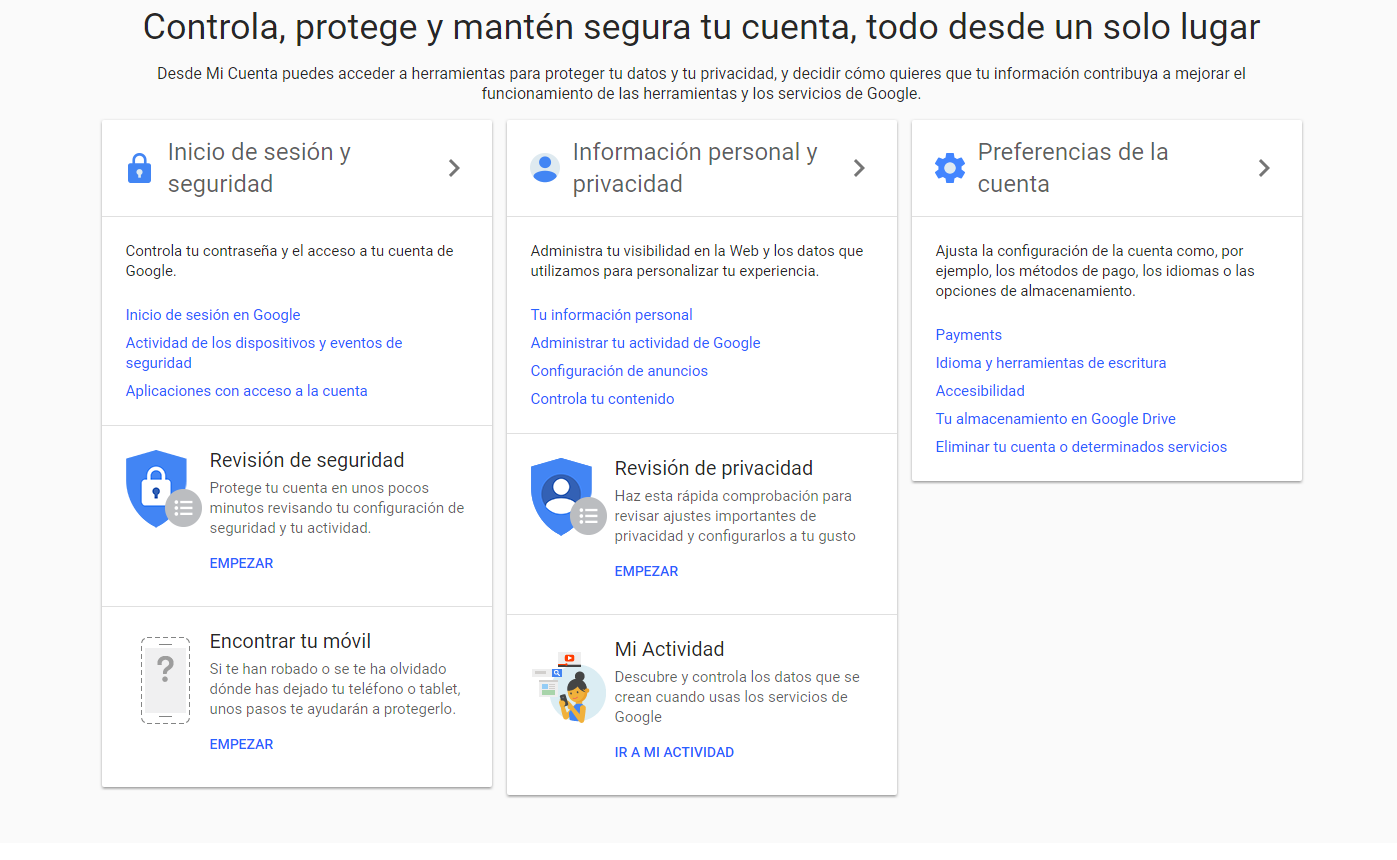1397x860 pixels.
Task: Click the Revisión de privacidad title
Action: 714,468
